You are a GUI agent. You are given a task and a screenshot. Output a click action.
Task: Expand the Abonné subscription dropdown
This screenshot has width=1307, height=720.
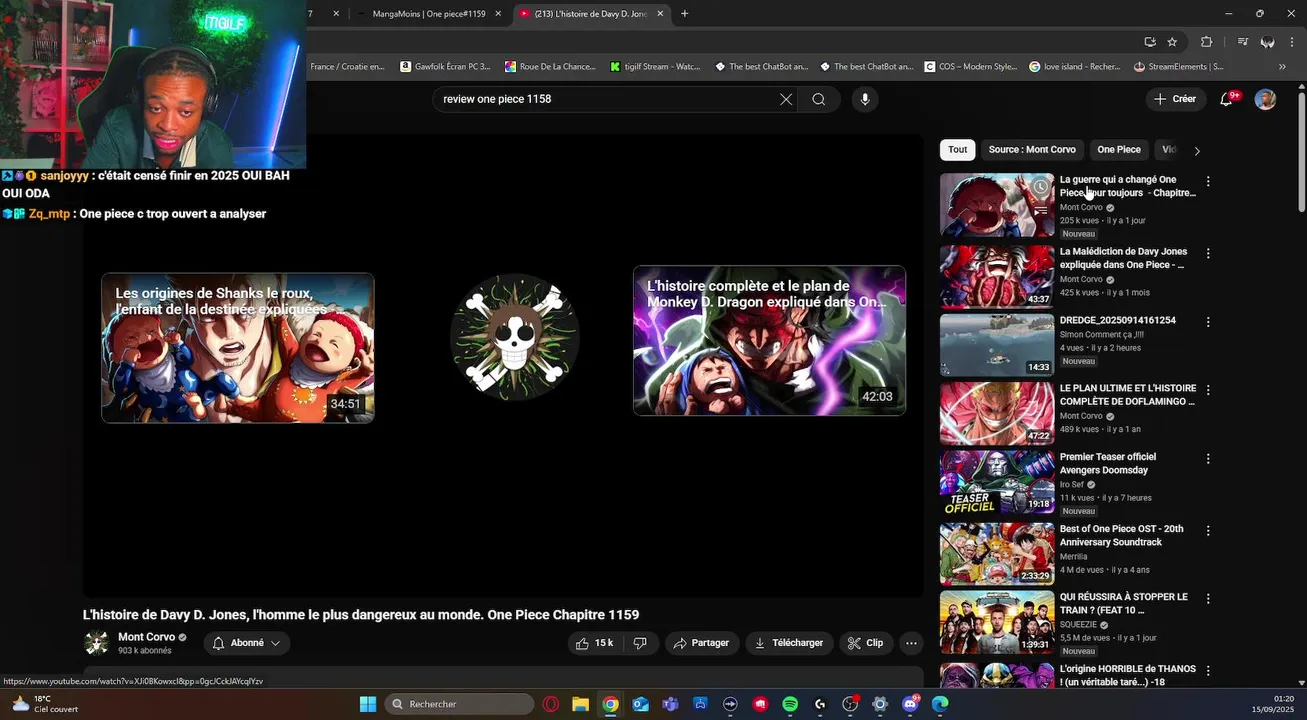247,643
